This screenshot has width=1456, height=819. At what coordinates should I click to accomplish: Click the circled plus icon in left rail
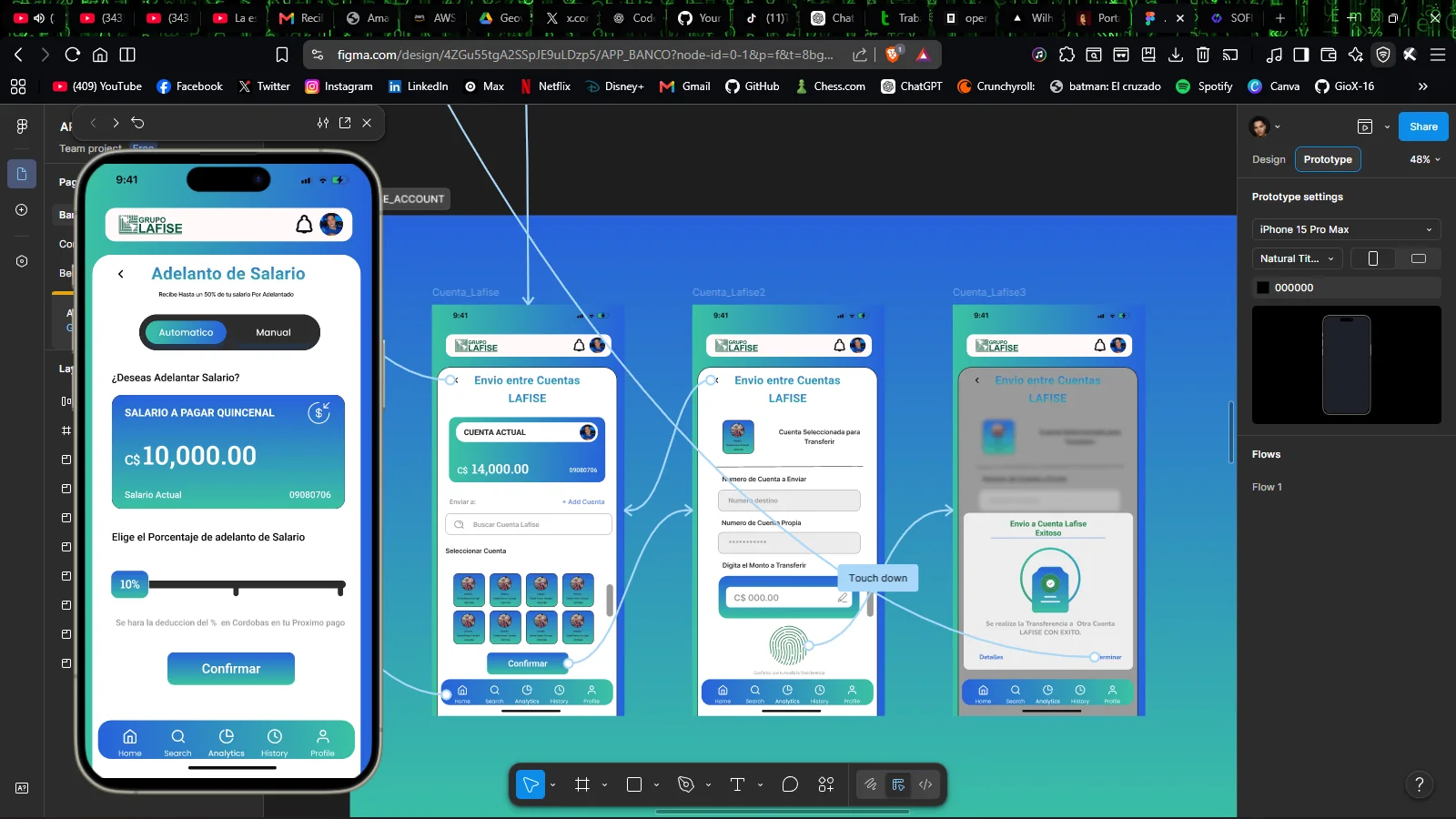(x=22, y=210)
